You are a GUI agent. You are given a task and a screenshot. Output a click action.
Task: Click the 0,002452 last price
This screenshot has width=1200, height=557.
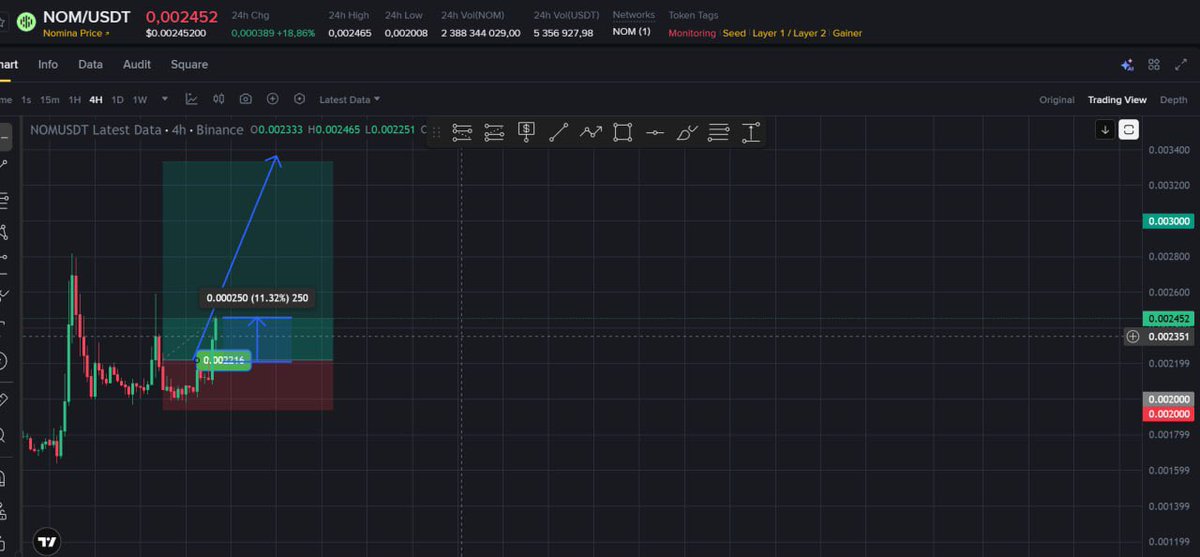[x=182, y=16]
